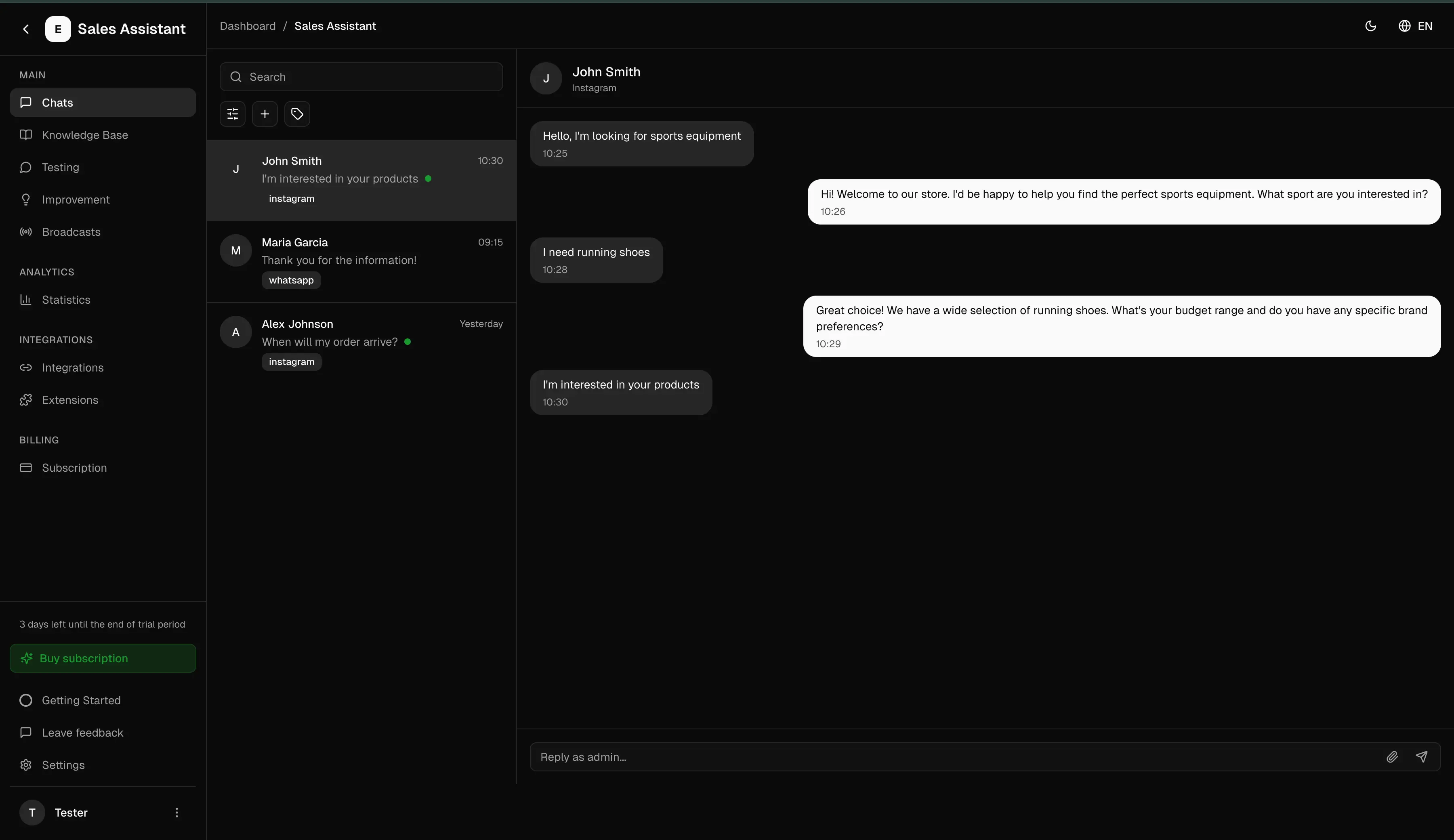Image resolution: width=1454 pixels, height=840 pixels.
Task: Toggle the Getting Started circle item
Action: [x=26, y=700]
